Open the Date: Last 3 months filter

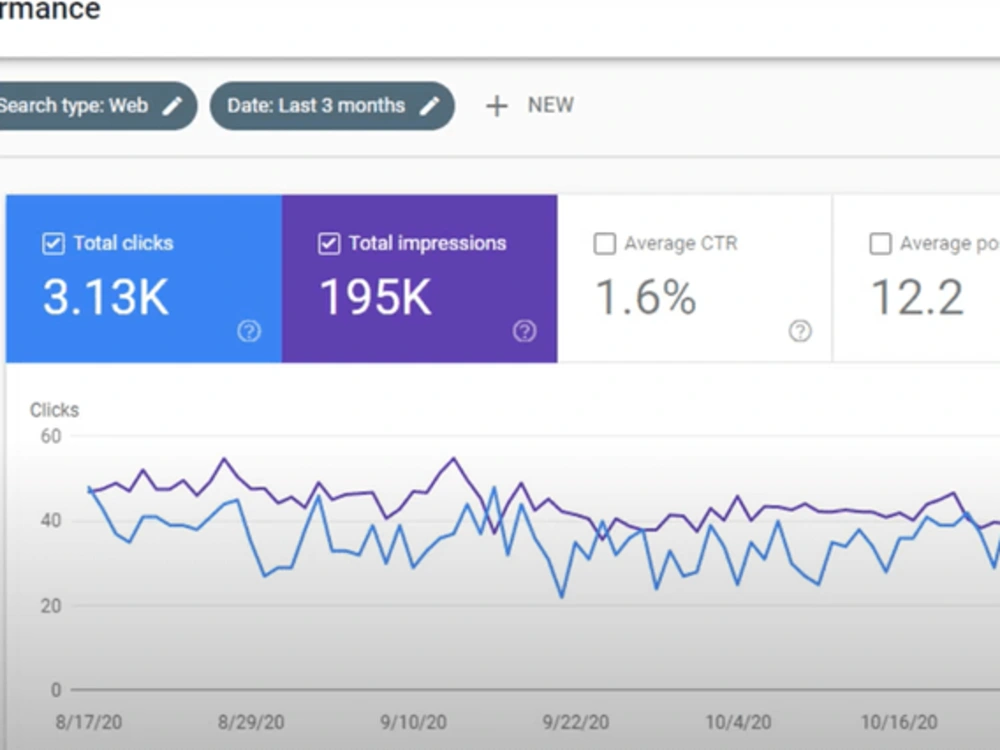coord(332,106)
